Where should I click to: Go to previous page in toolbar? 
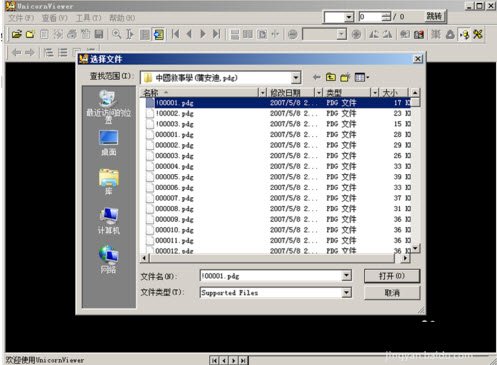coord(189,34)
